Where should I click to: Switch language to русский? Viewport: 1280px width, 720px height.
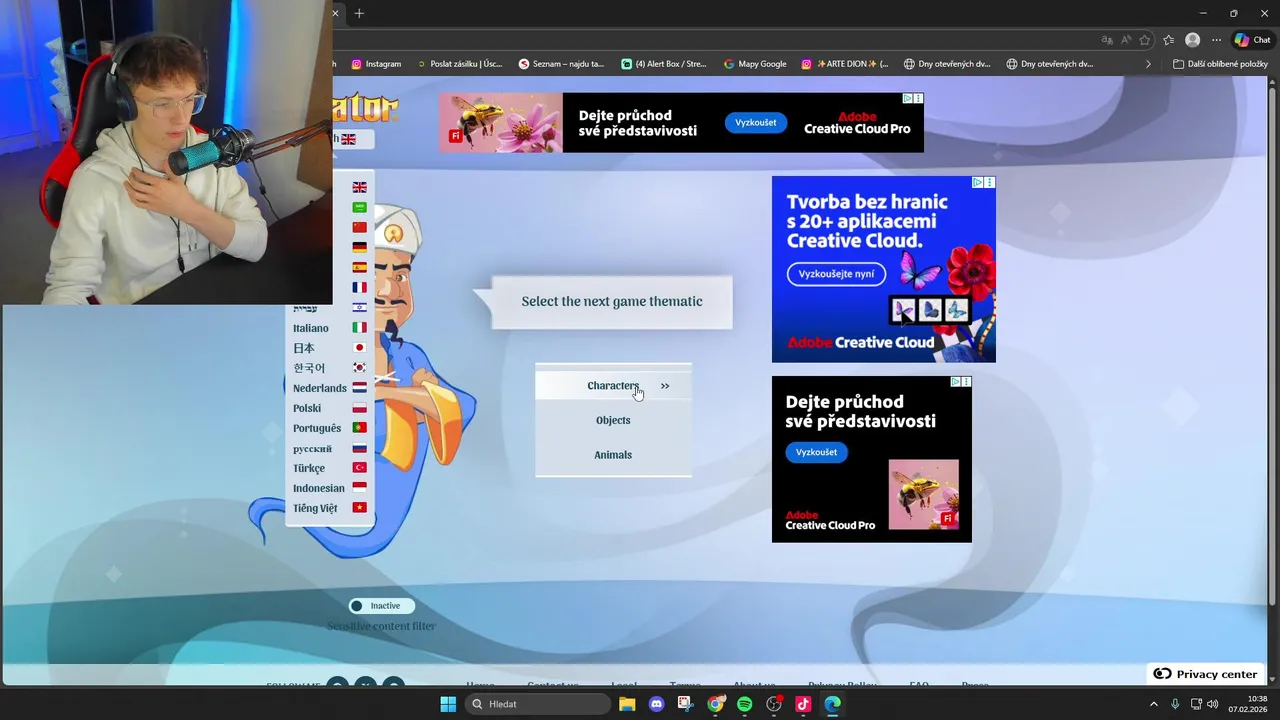330,448
